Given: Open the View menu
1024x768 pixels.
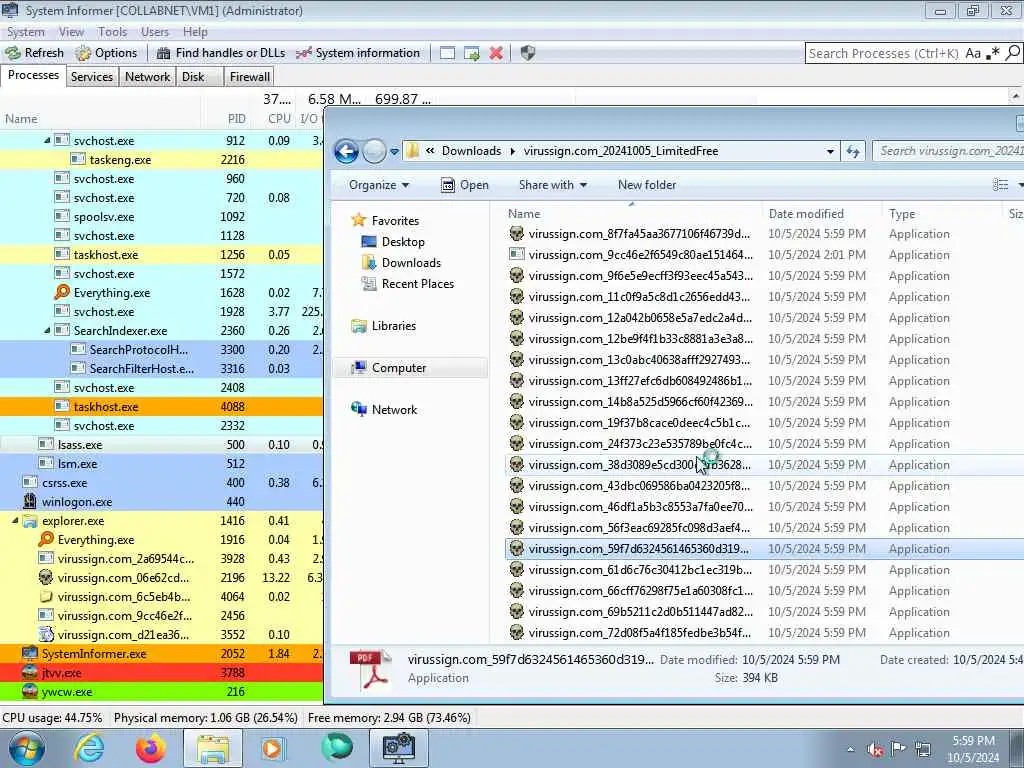Looking at the screenshot, I should click(71, 32).
